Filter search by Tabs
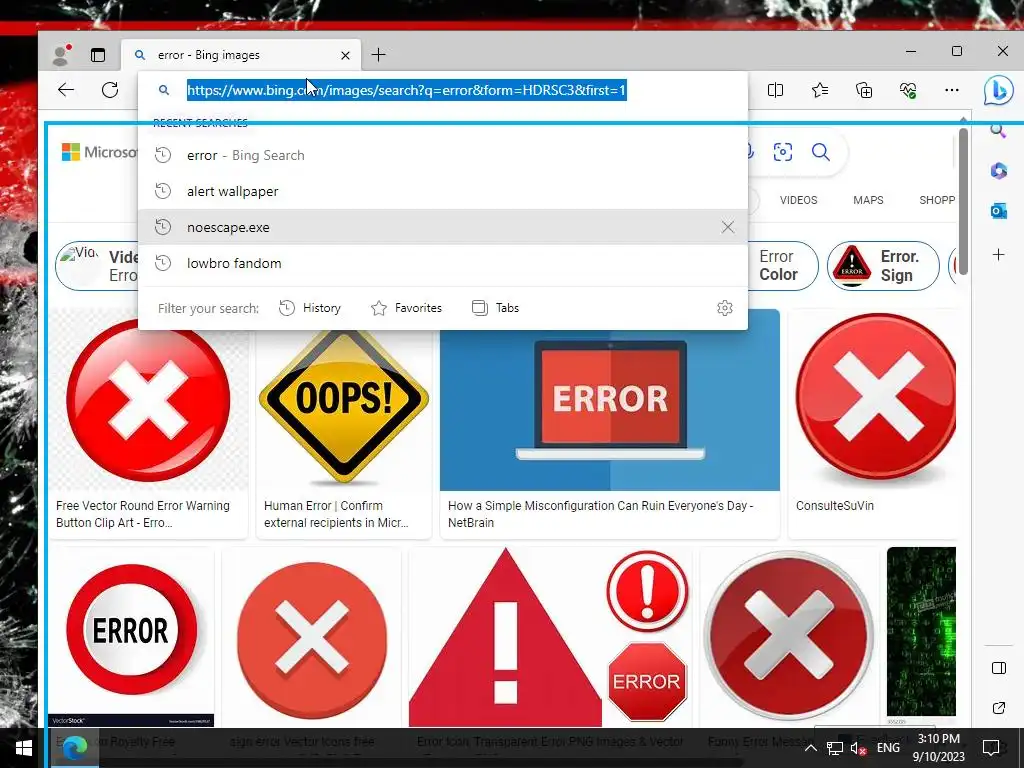 pyautogui.click(x=496, y=308)
